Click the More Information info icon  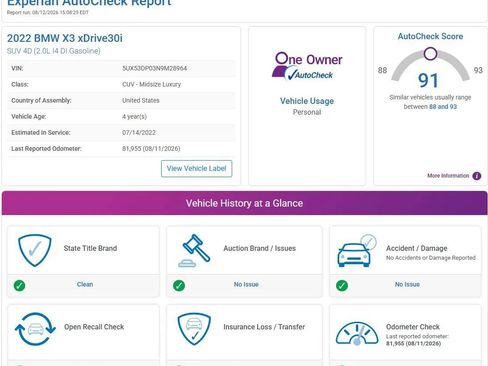point(477,176)
